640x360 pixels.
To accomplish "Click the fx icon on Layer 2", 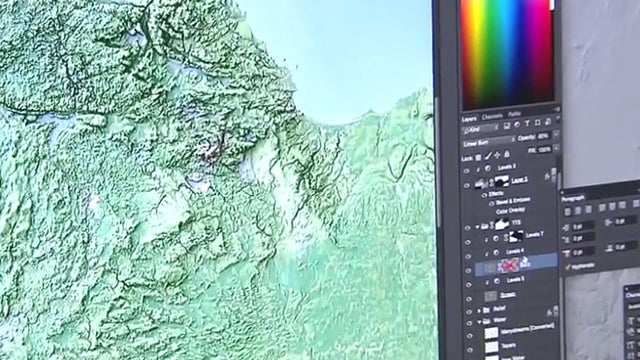I will pos(547,176).
